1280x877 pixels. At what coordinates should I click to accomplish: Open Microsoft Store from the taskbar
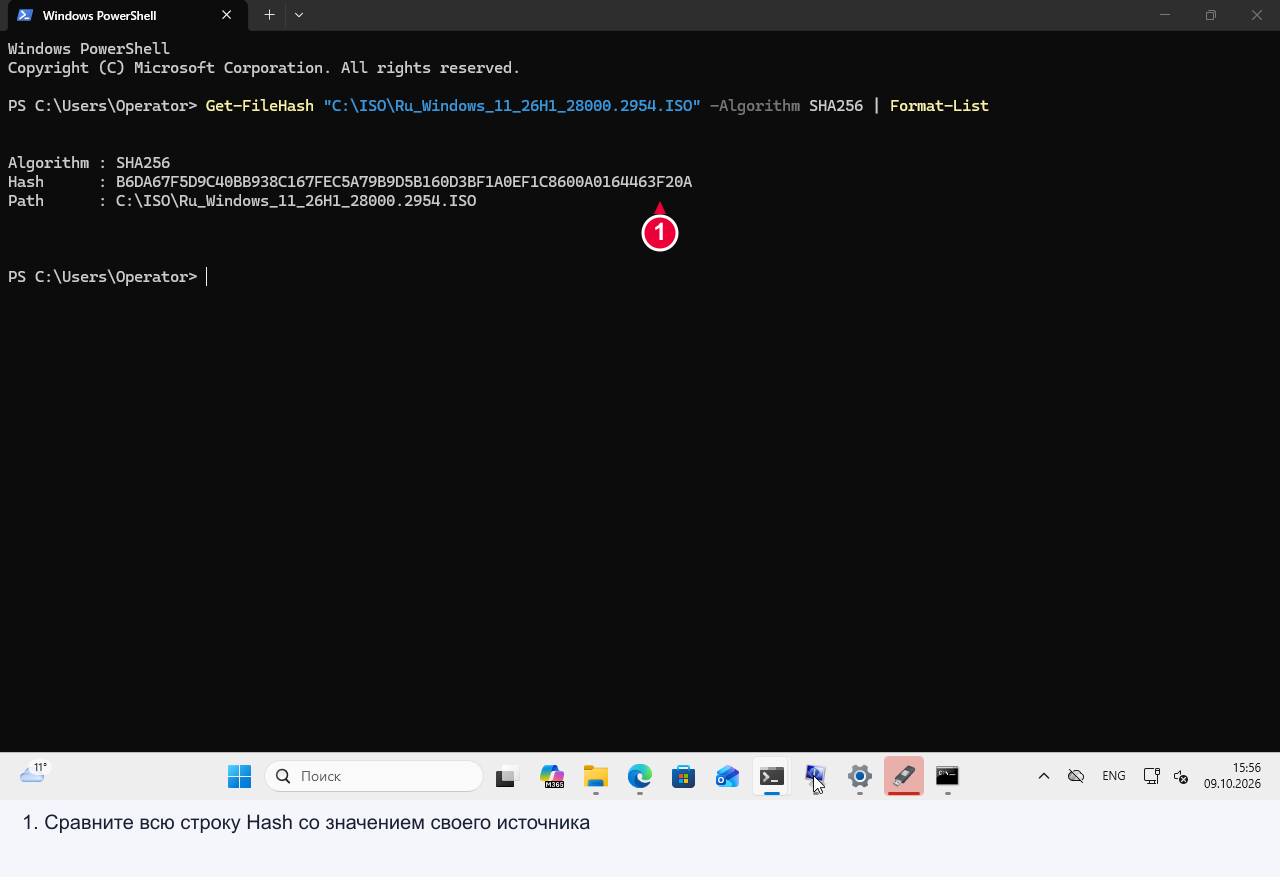(684, 776)
